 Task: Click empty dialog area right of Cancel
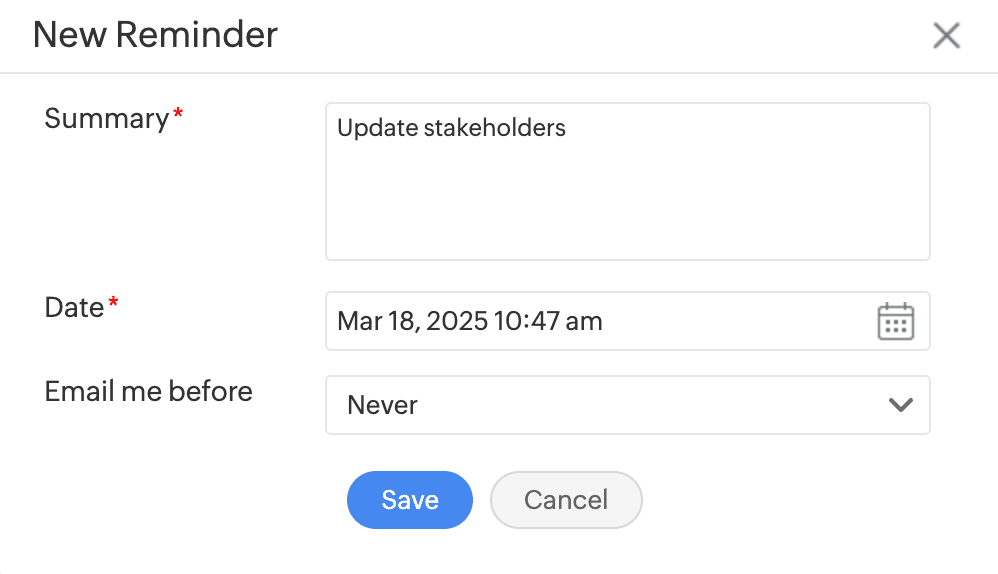(x=800, y=500)
